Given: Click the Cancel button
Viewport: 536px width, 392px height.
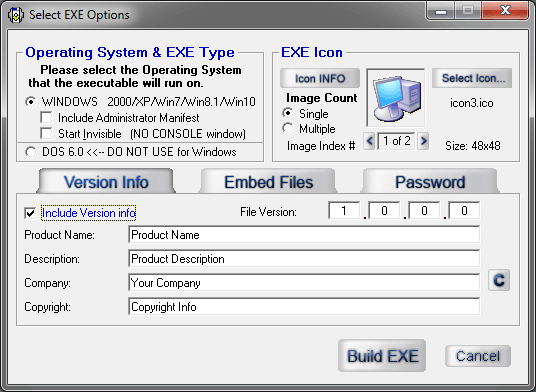Looking at the screenshot, I should [478, 356].
